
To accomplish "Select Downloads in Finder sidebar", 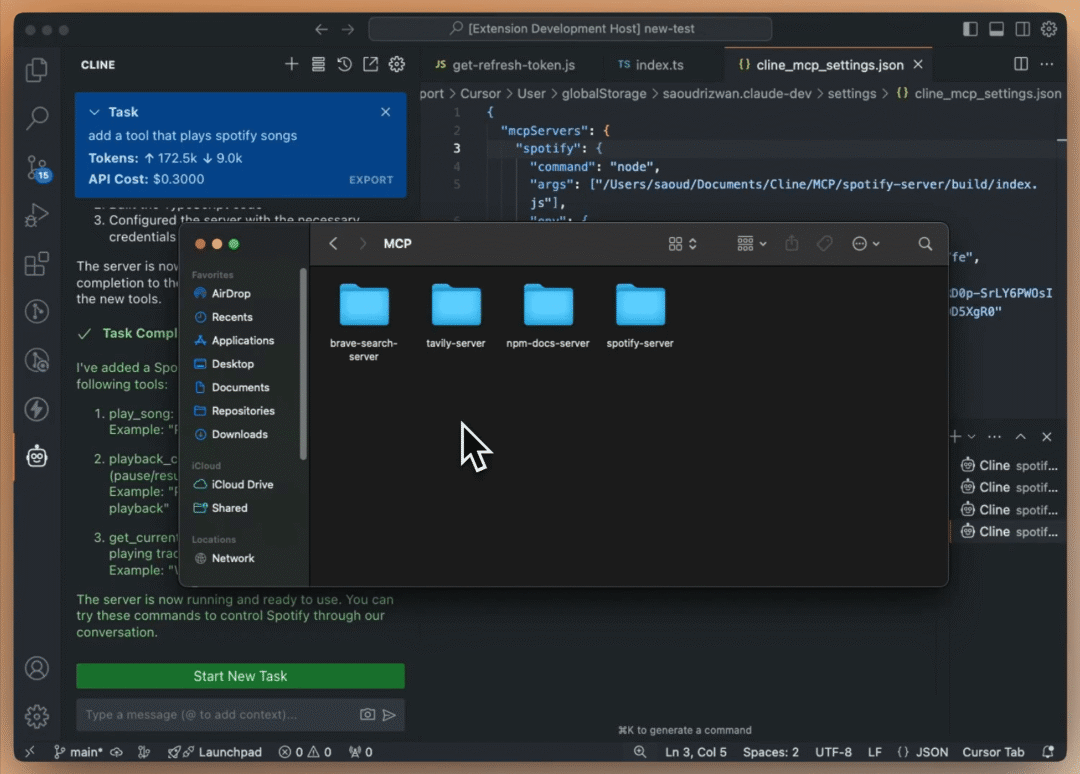I will [240, 434].
